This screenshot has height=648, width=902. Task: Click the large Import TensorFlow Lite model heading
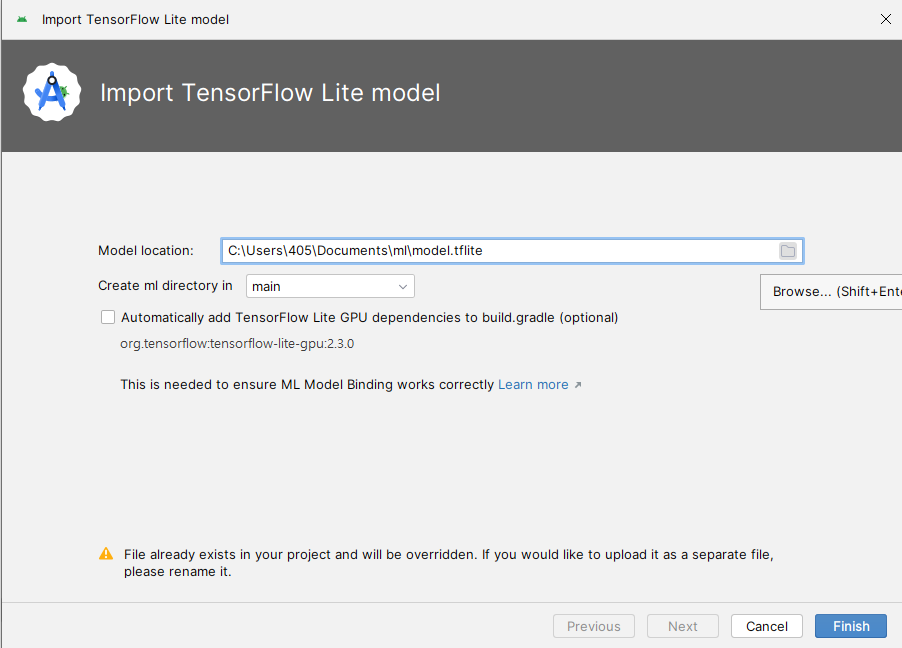pos(270,93)
